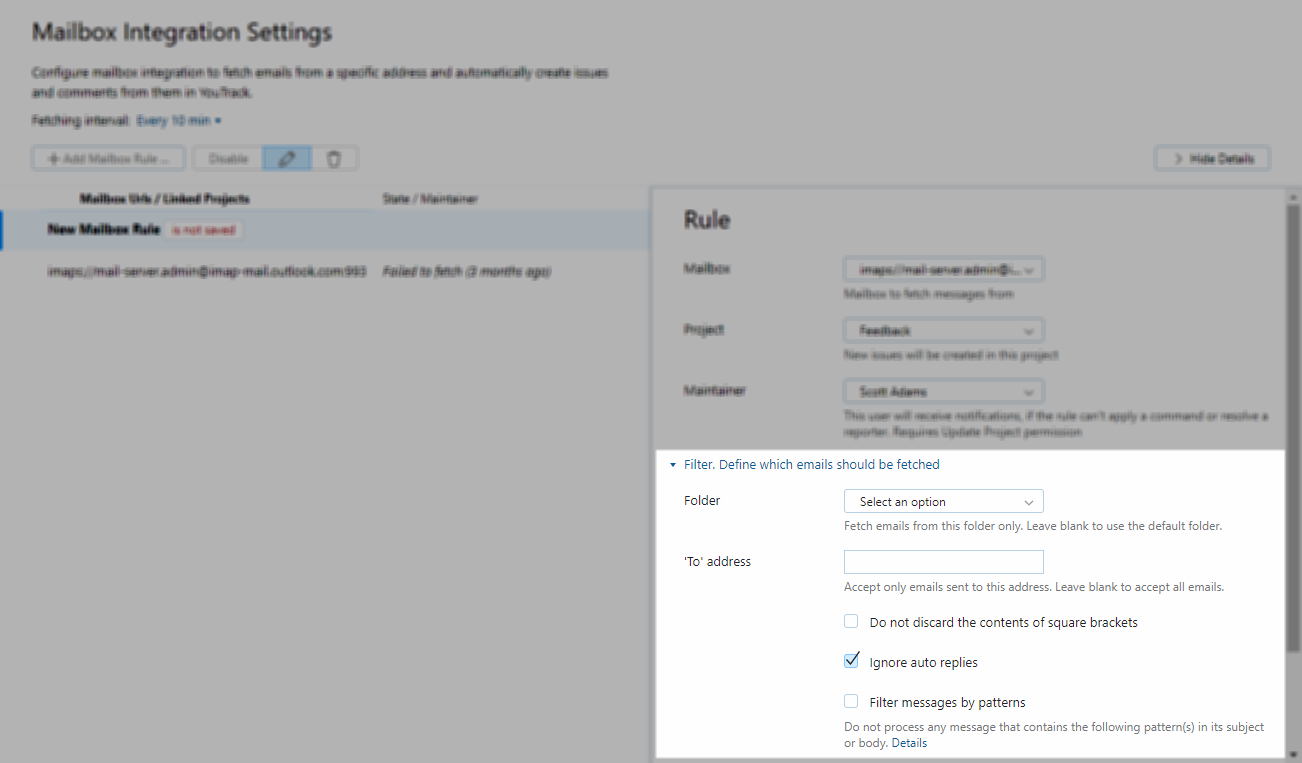Viewport: 1302px width, 763px height.
Task: Open the Maintainer dropdown showing Scott Adams
Action: (943, 391)
